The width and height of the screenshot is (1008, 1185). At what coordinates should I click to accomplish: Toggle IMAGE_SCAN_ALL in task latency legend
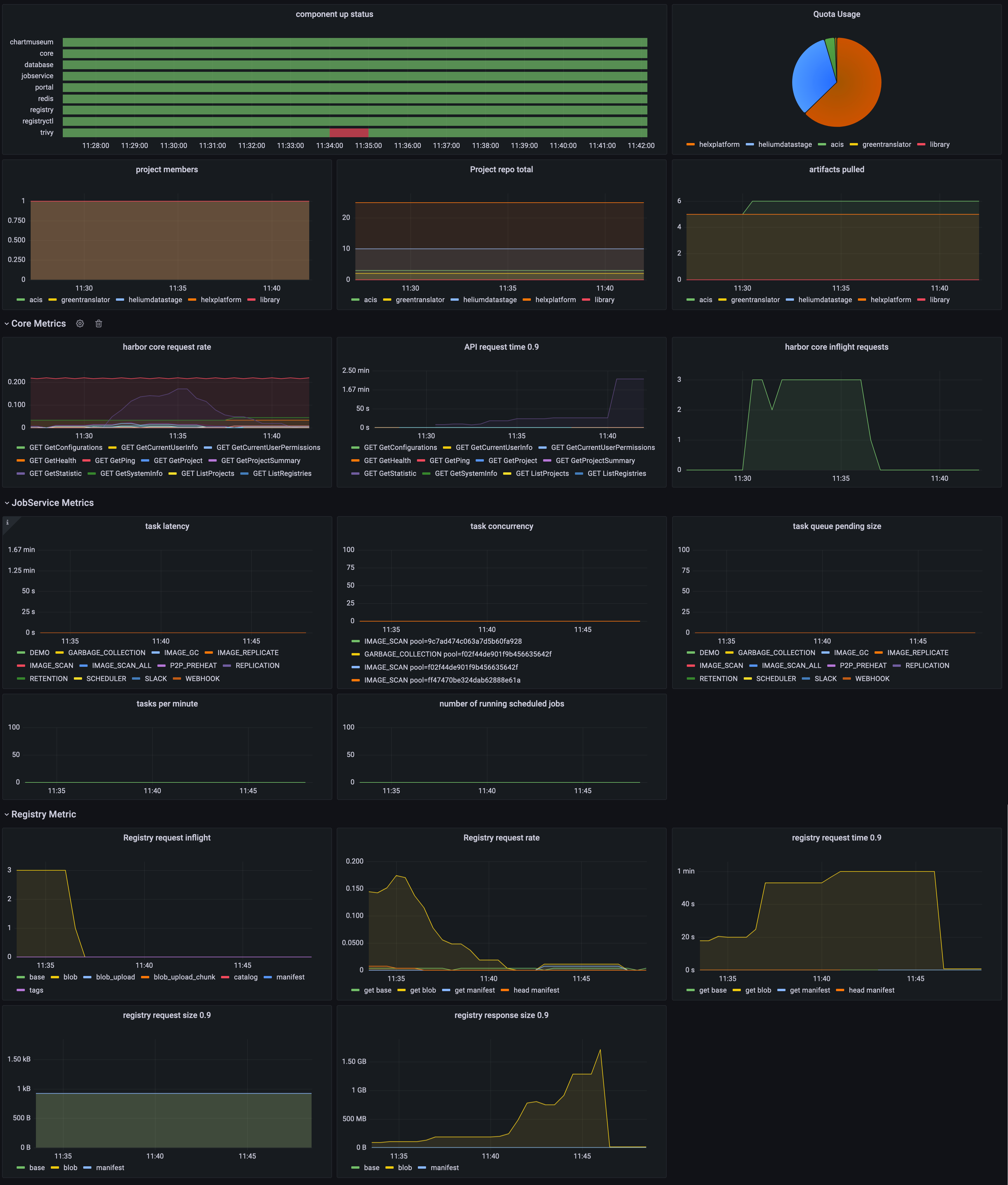(x=122, y=666)
